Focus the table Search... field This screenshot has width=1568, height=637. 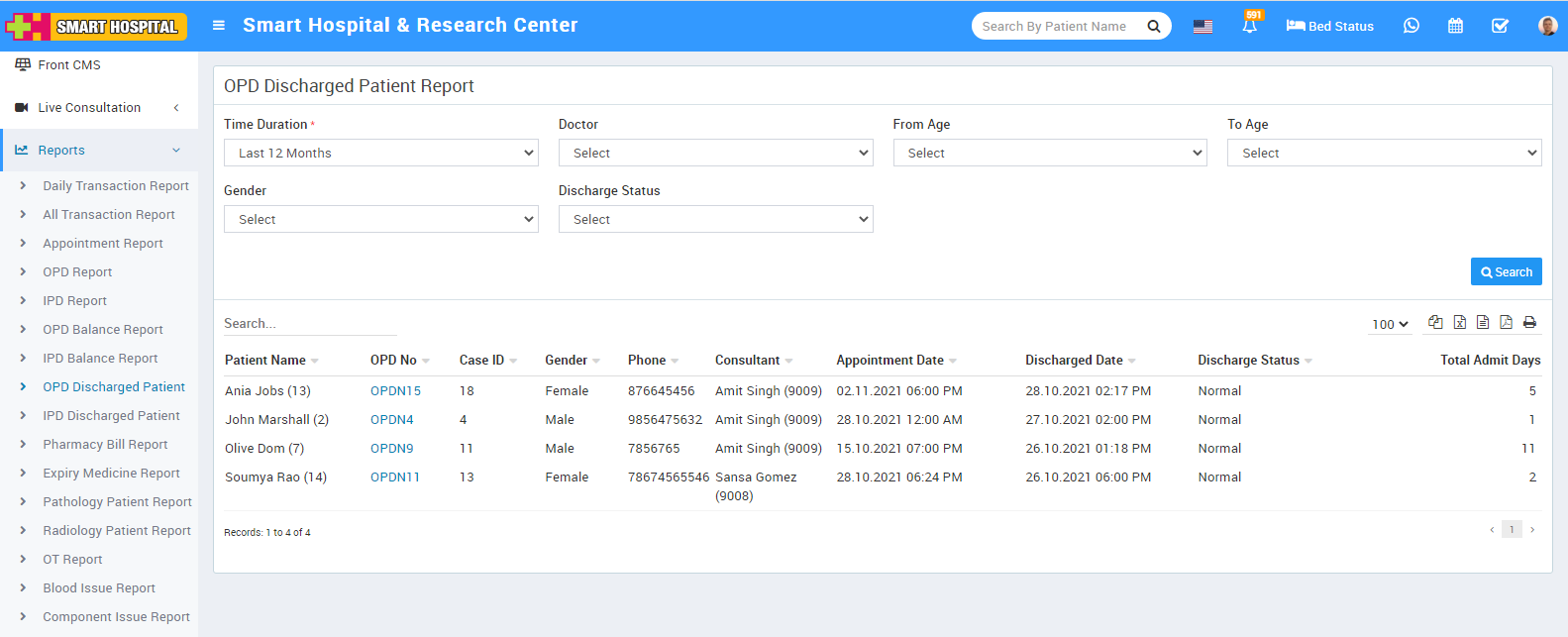point(310,324)
